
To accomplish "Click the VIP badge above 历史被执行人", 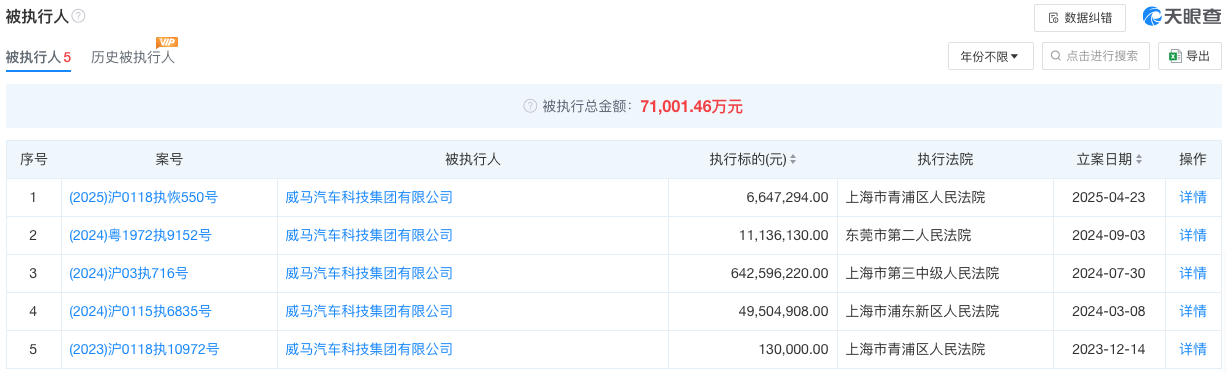I will tap(167, 42).
